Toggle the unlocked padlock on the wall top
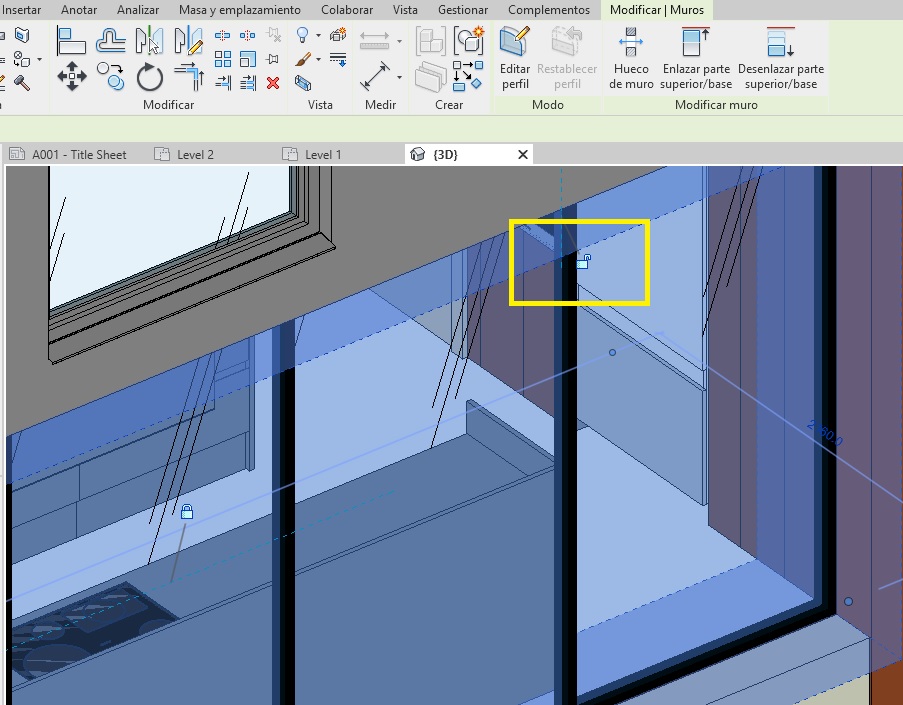This screenshot has height=705, width=903. click(x=583, y=262)
